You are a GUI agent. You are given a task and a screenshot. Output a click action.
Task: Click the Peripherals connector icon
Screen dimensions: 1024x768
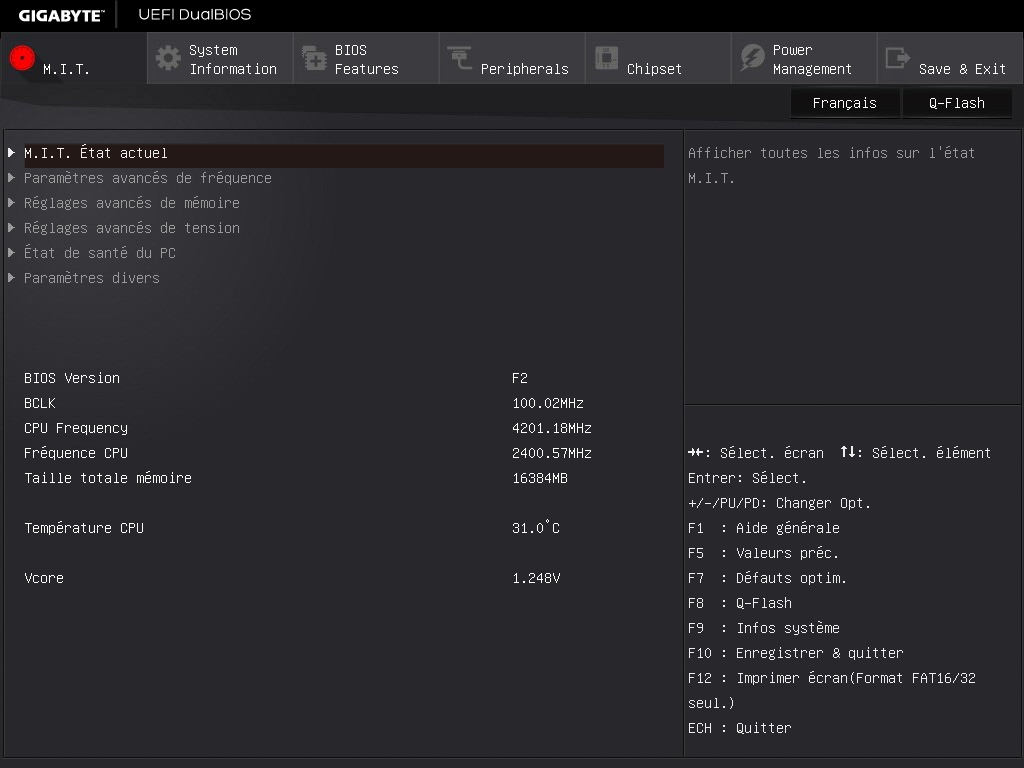tap(460, 58)
